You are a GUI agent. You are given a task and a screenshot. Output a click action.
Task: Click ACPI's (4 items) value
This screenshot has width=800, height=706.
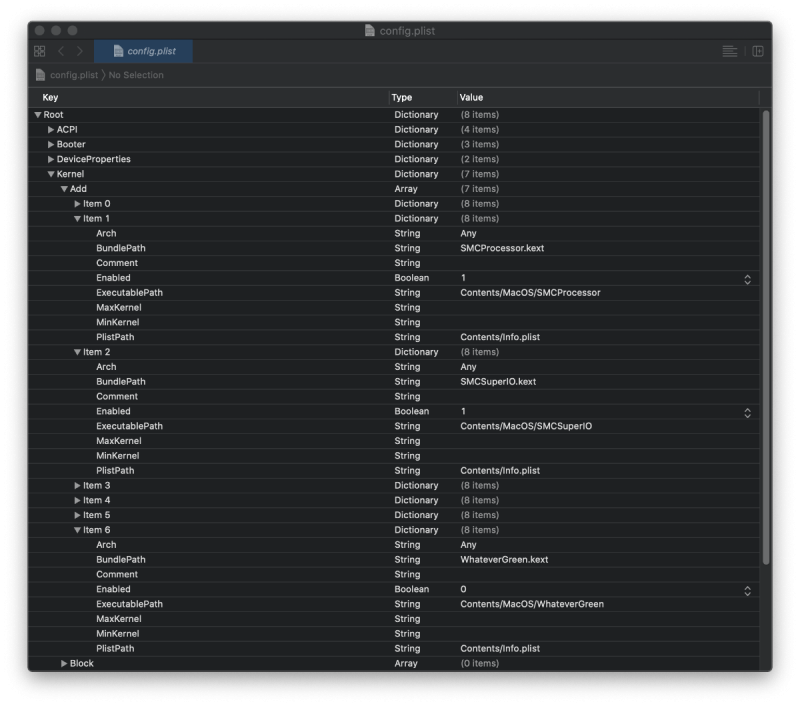(480, 130)
